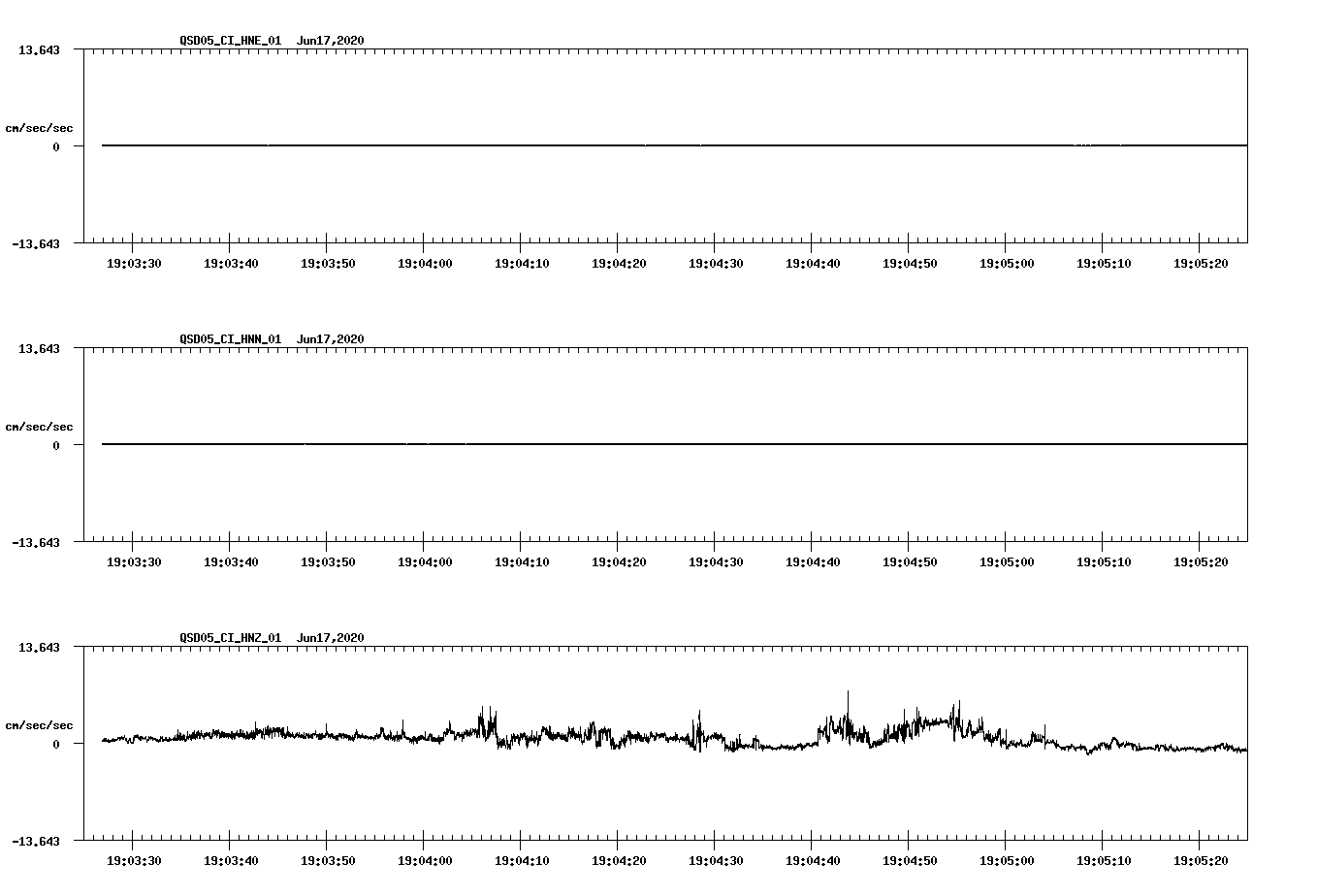This screenshot has width=1317, height=896.
Task: Click 19:04:00 time label under HNE plot
Action: 425,263
